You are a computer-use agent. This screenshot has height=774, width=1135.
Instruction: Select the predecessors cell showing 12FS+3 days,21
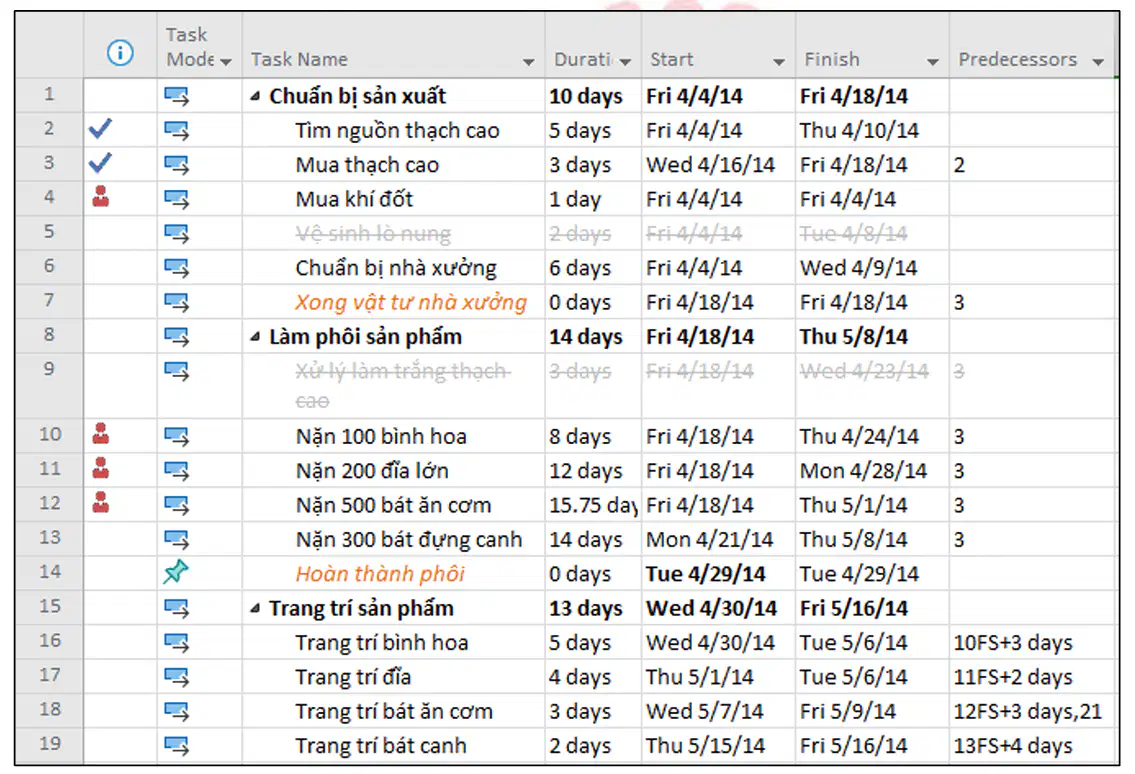click(1032, 711)
